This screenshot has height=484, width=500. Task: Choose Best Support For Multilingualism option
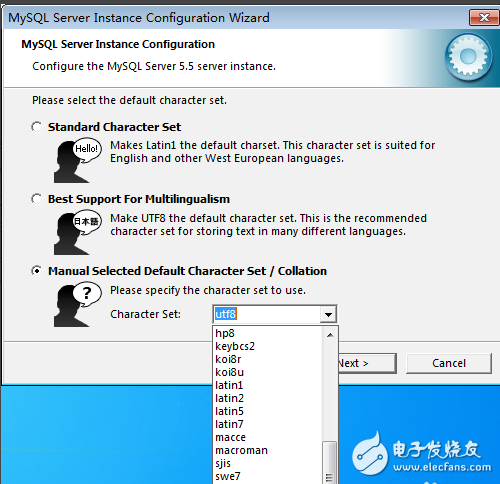(x=37, y=199)
